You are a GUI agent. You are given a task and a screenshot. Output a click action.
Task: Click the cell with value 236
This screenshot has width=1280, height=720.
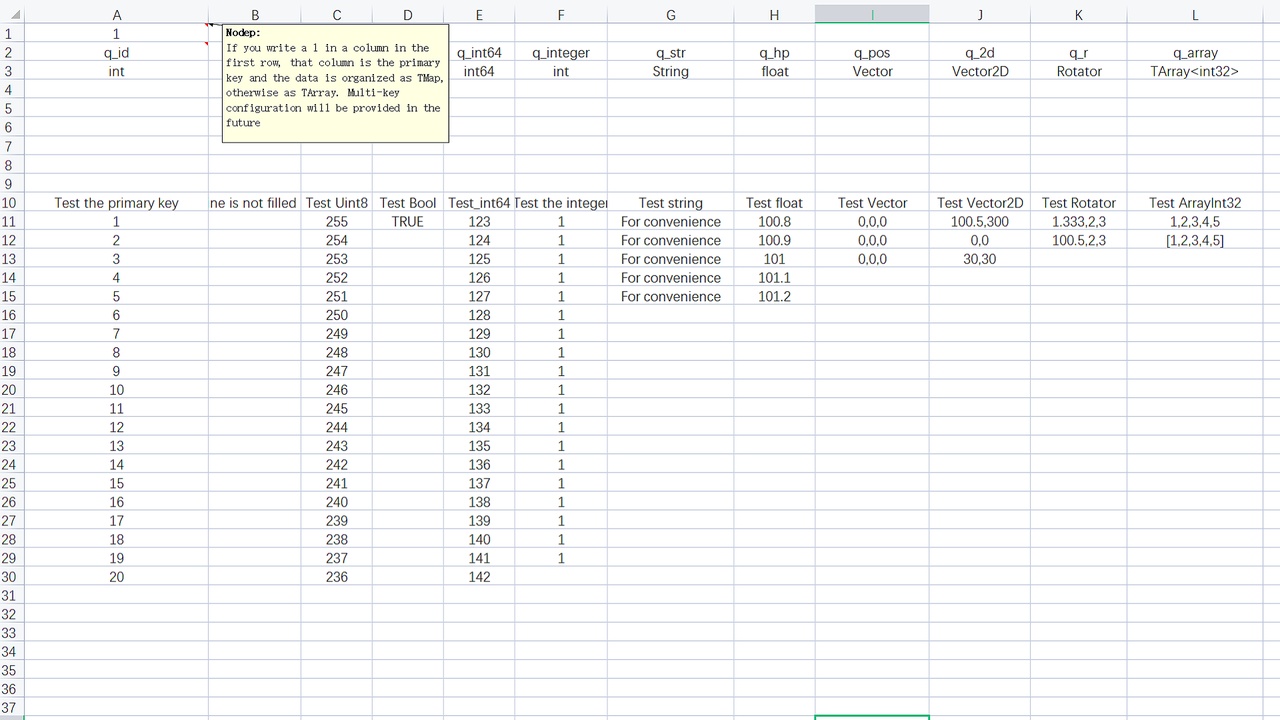[x=337, y=577]
